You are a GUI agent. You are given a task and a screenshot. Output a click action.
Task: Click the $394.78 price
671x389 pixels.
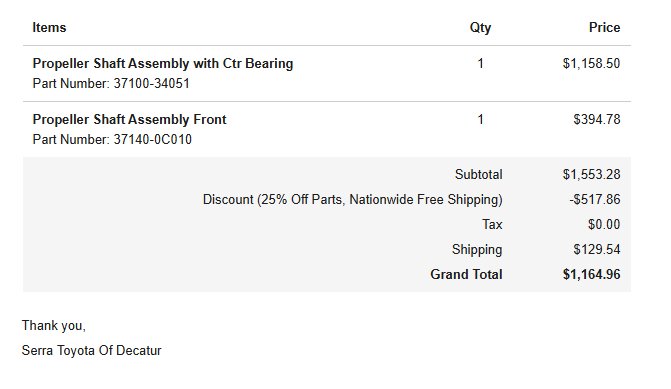pyautogui.click(x=597, y=119)
